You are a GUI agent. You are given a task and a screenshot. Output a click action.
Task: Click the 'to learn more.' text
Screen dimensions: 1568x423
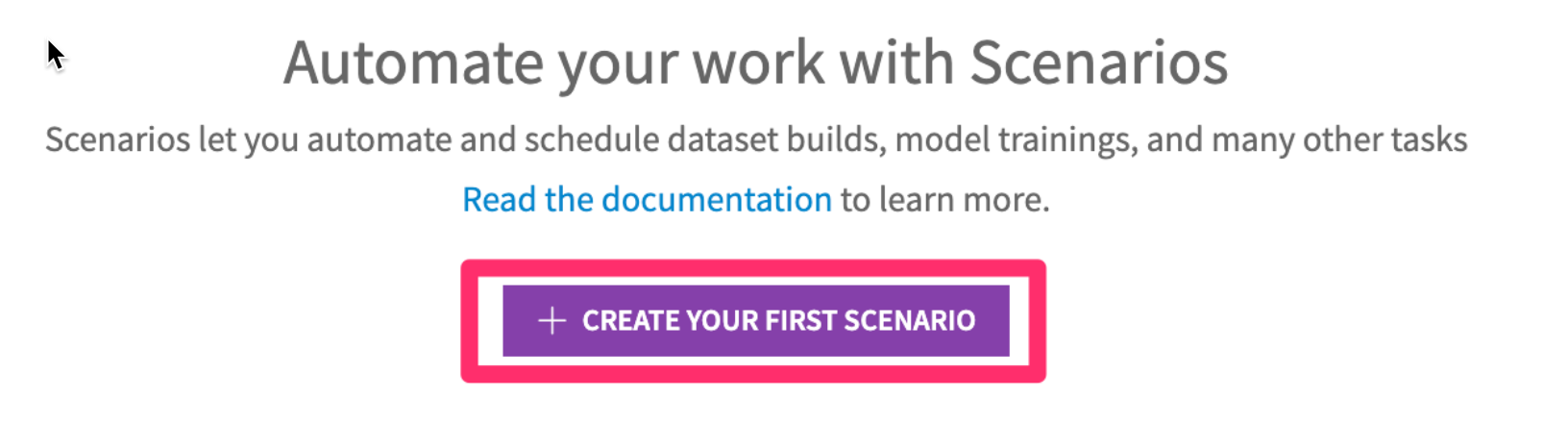[x=944, y=200]
